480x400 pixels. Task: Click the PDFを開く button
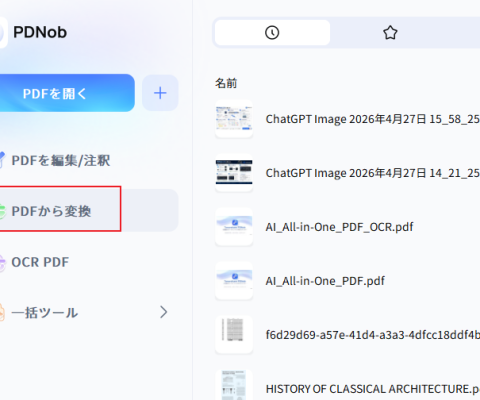[x=67, y=93]
